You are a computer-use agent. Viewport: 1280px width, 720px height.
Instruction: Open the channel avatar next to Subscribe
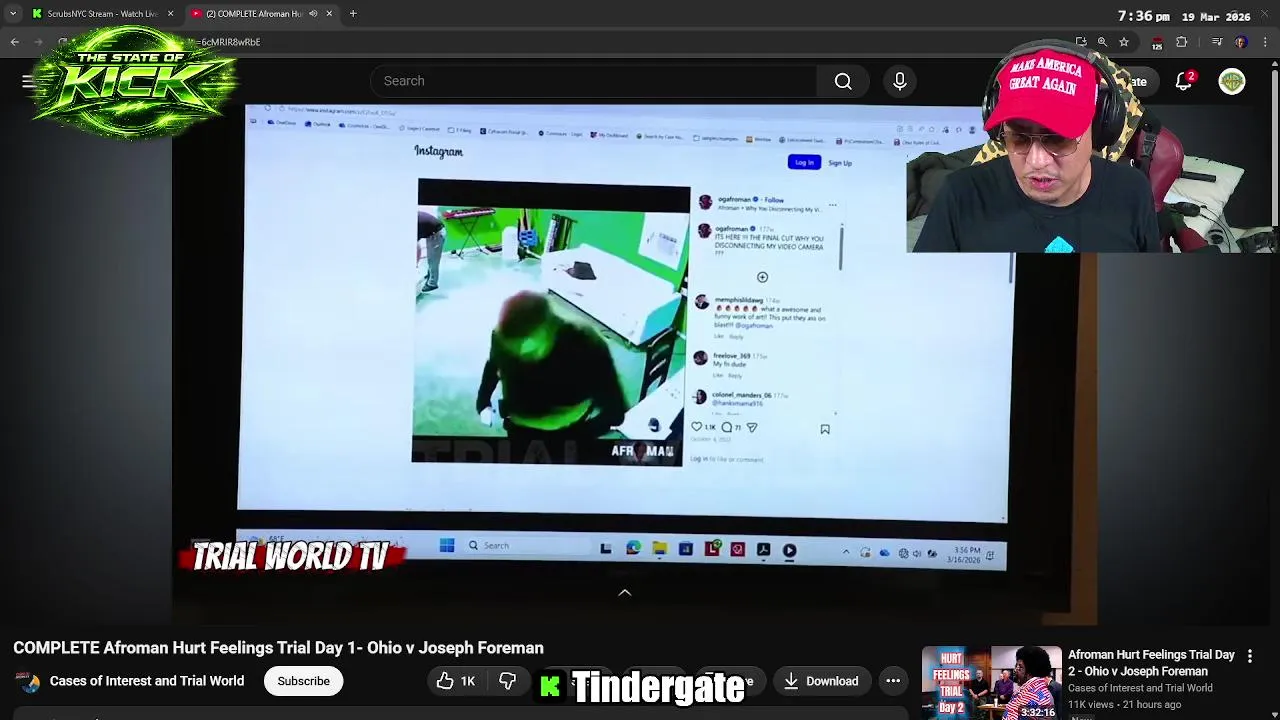click(28, 682)
